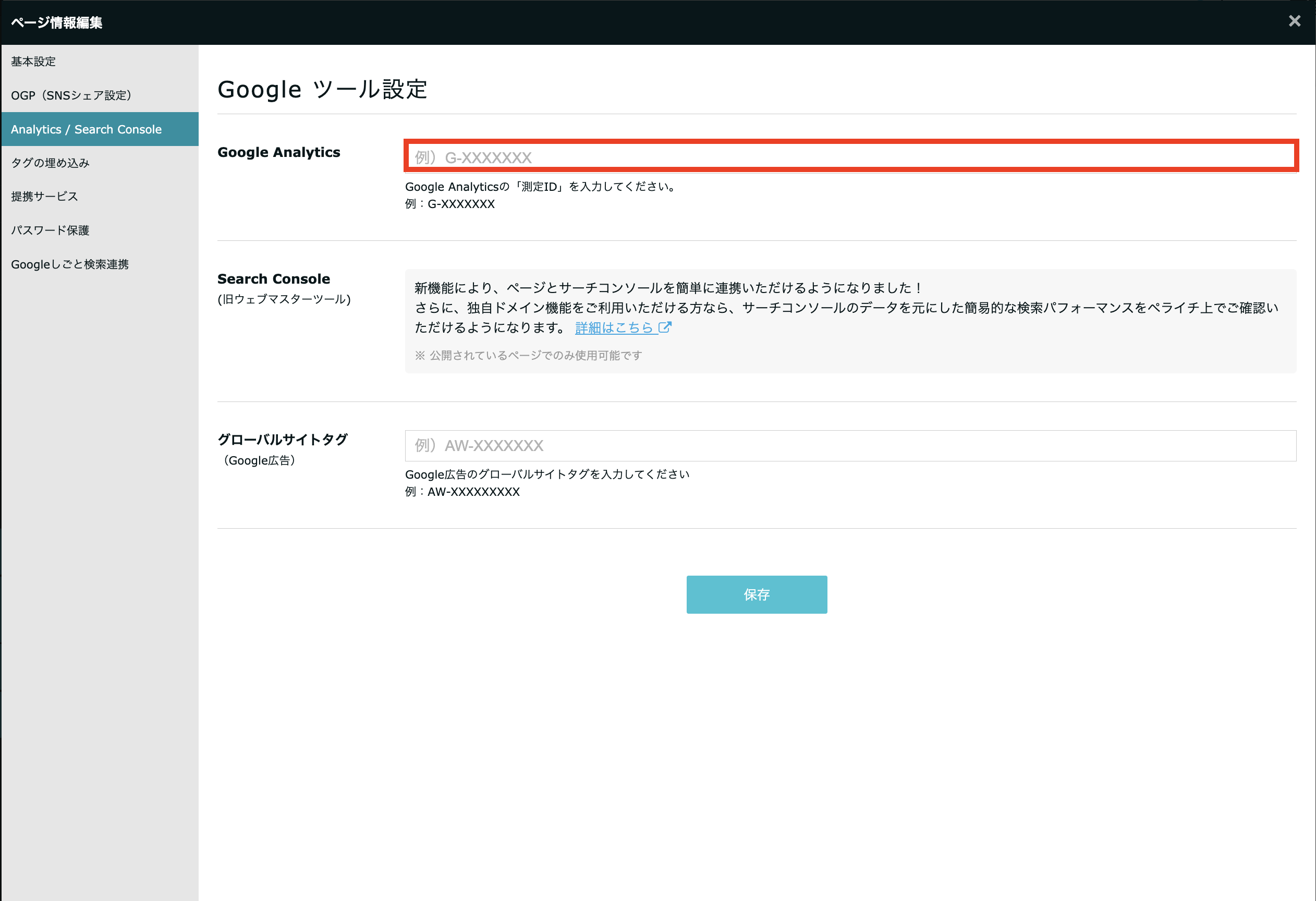Click the Google Analytics label text

(x=279, y=152)
